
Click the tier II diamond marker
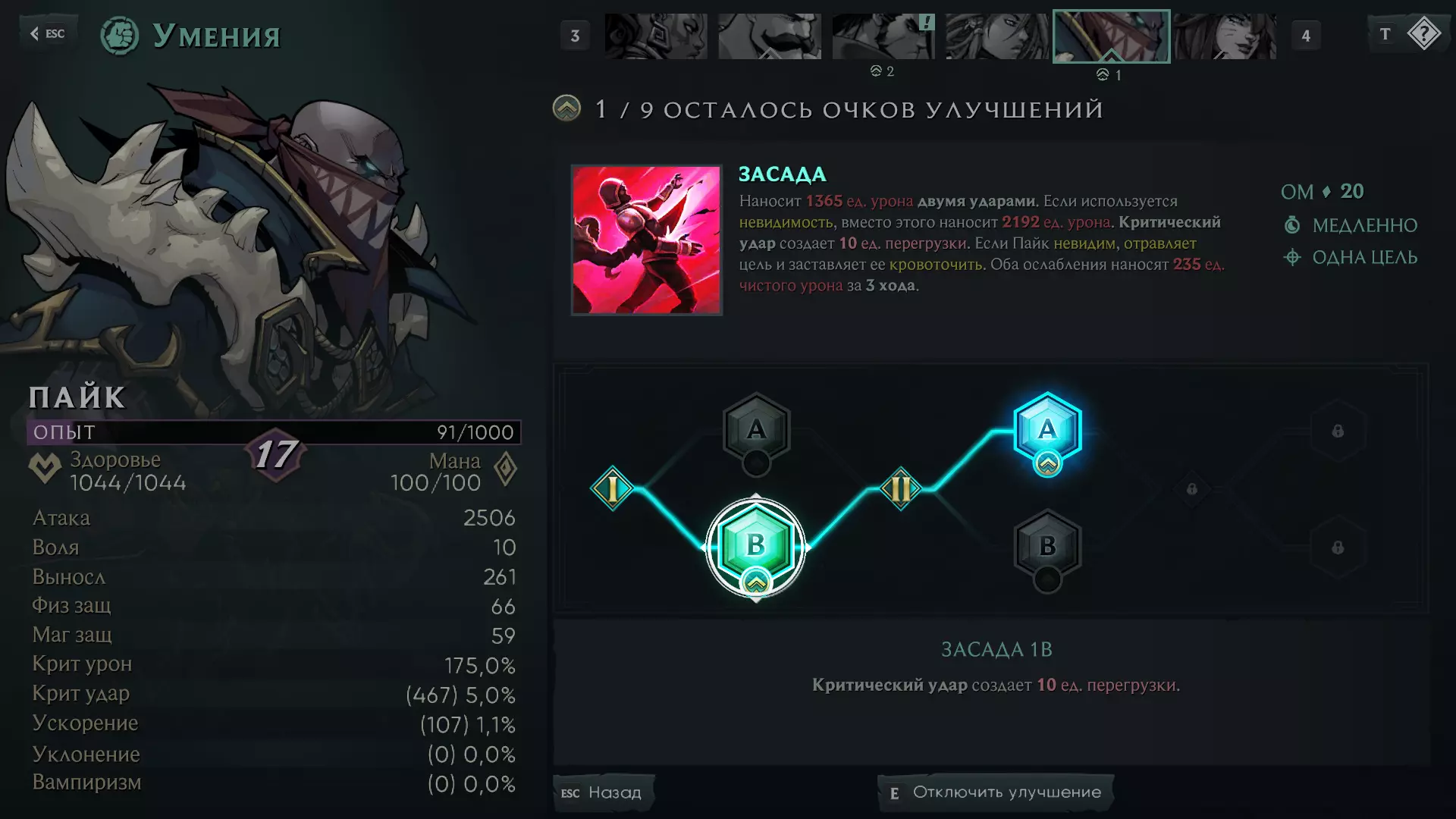tap(900, 488)
